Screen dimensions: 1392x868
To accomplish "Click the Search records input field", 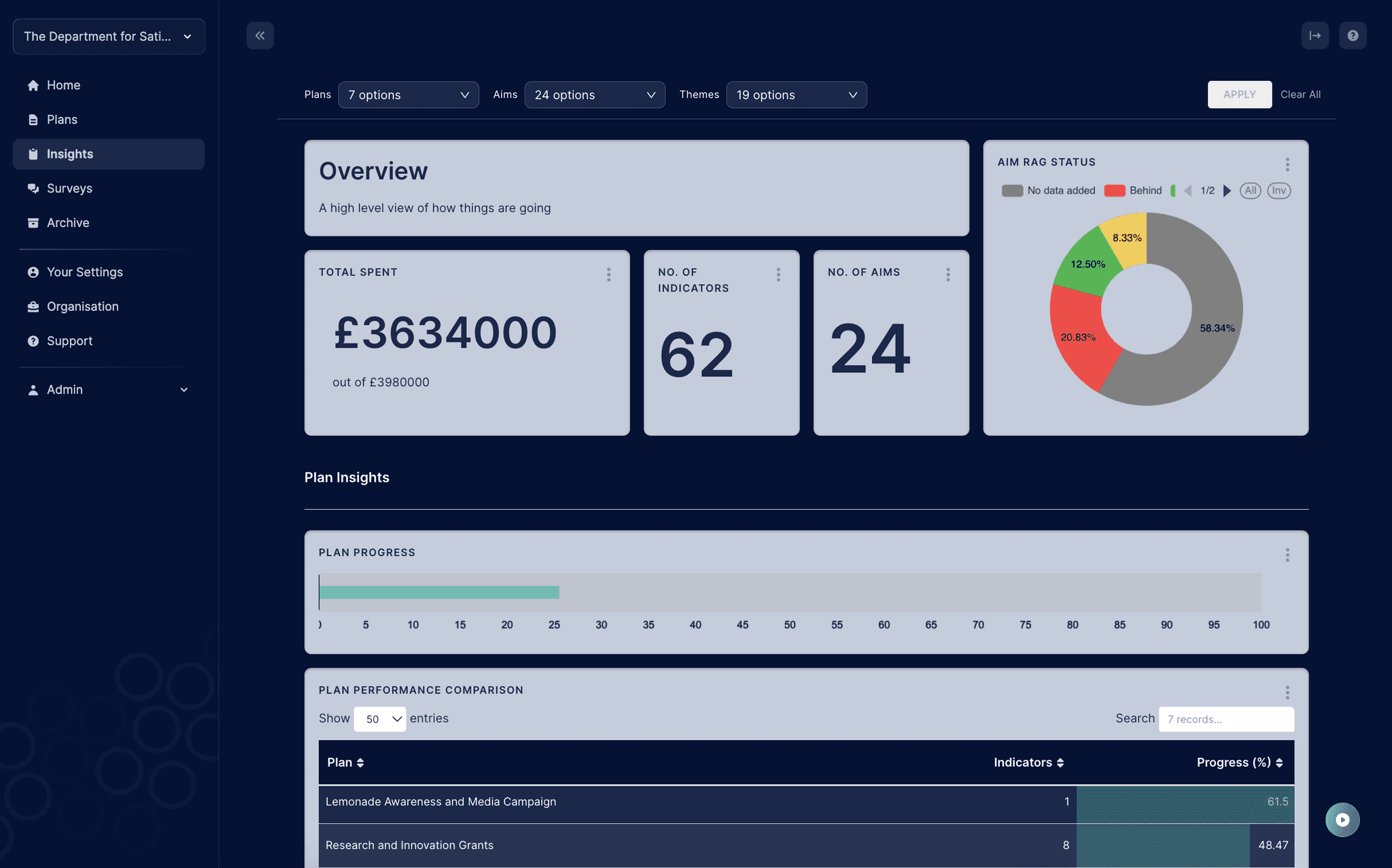I will click(1225, 718).
